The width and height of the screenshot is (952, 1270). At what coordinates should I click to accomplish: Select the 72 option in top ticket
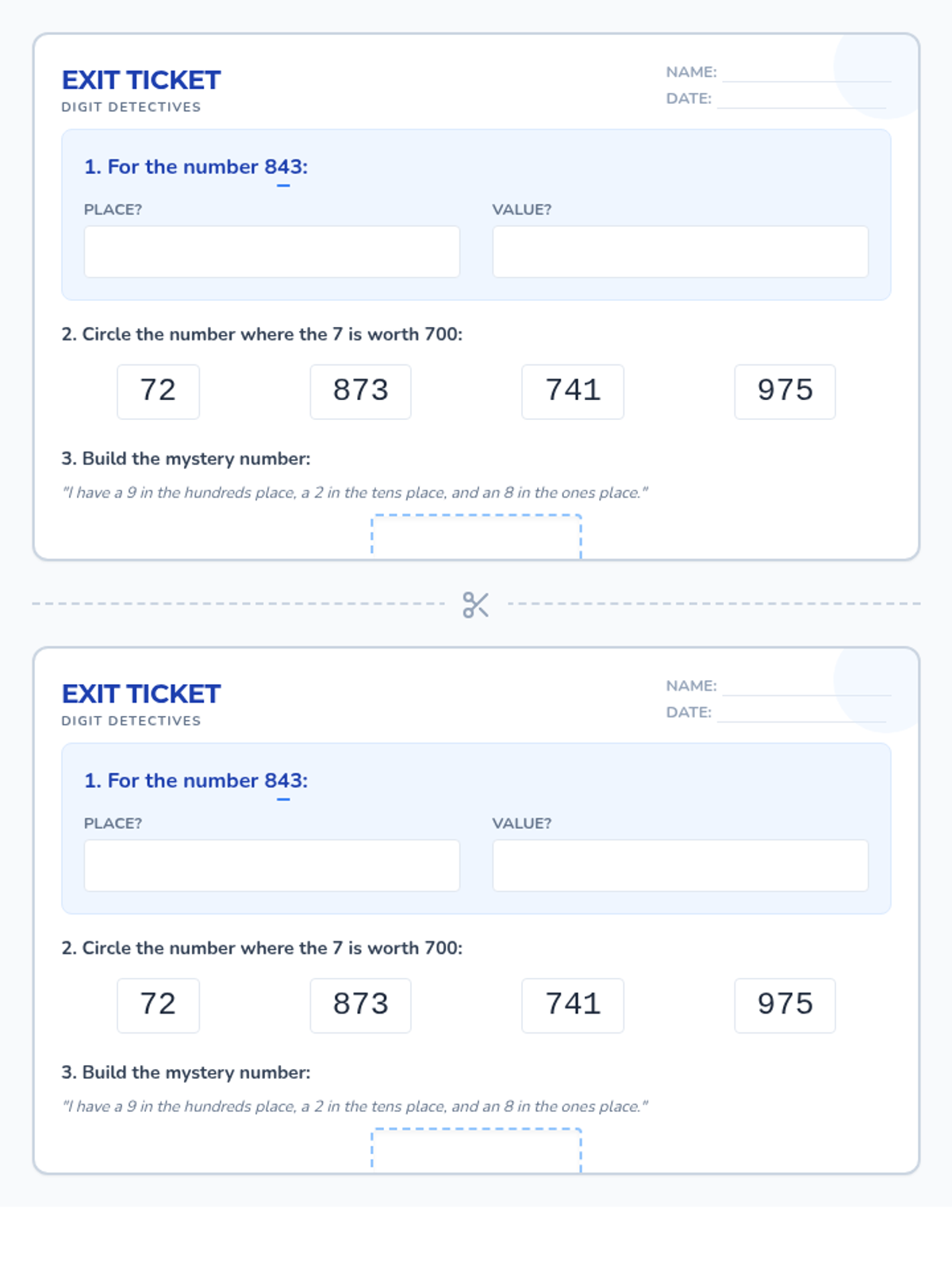[158, 391]
